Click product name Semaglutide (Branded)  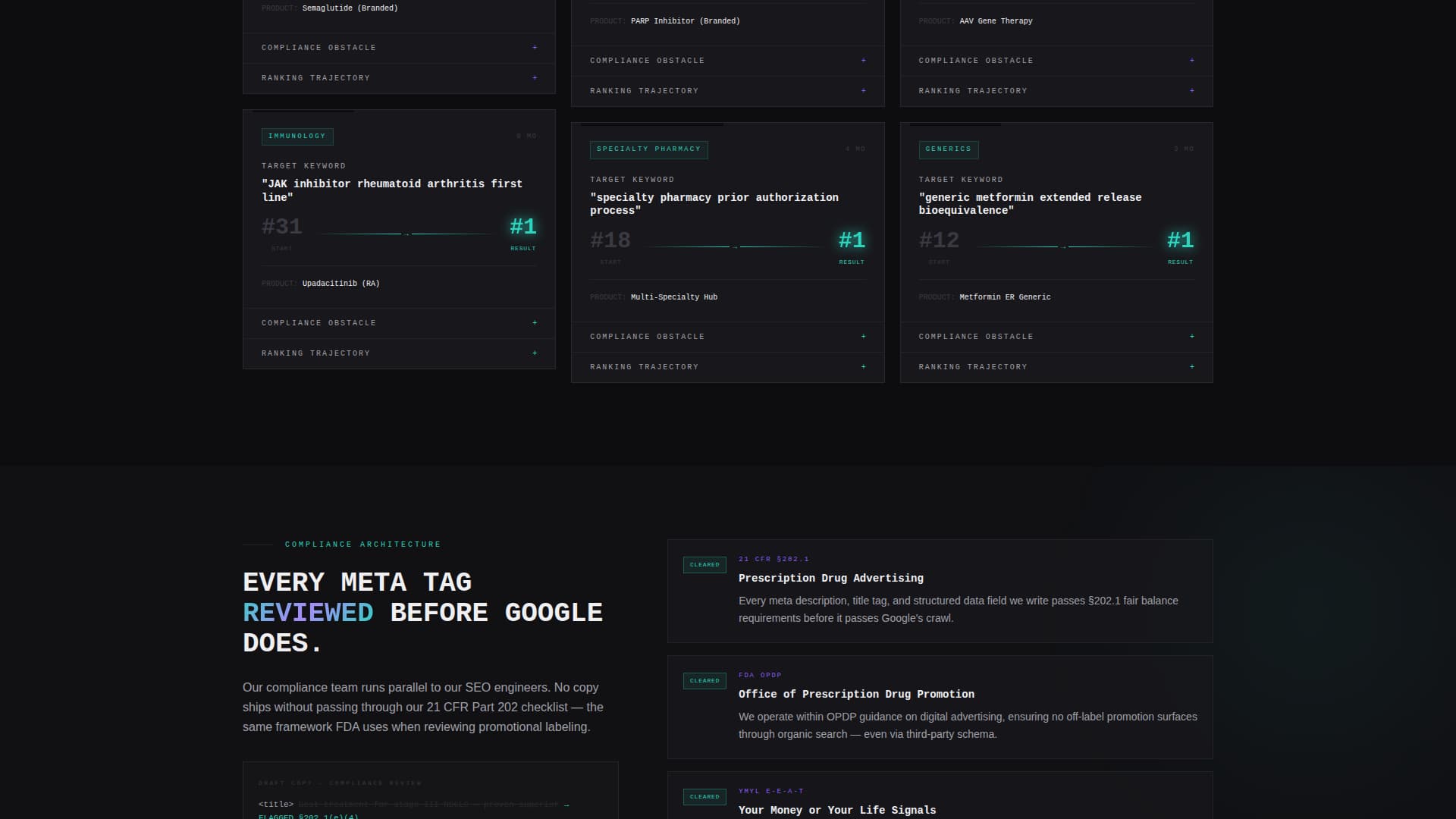(350, 8)
